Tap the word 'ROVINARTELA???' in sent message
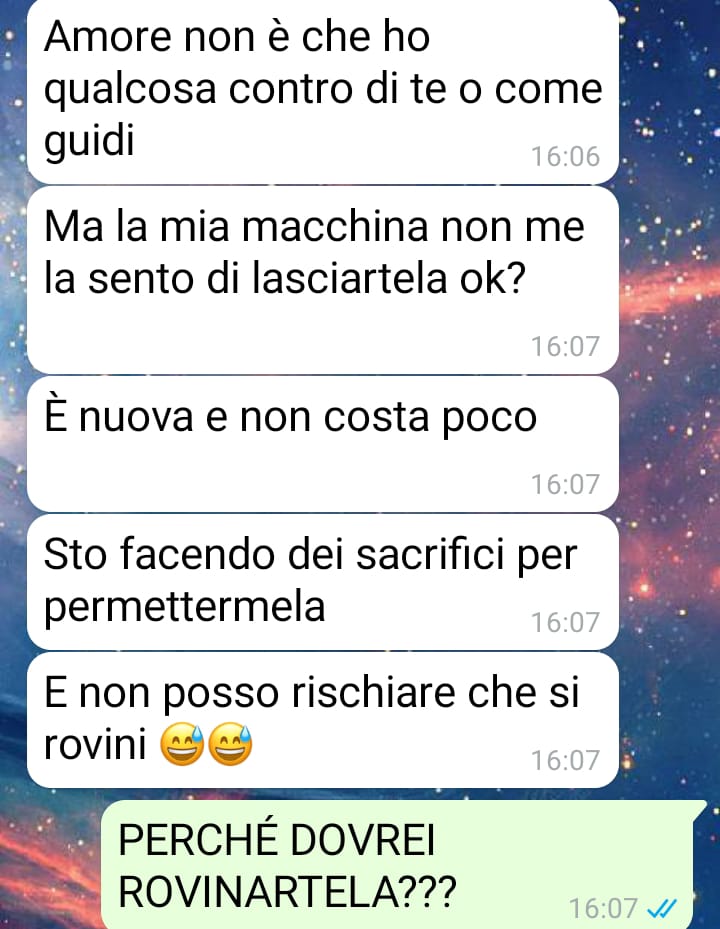The width and height of the screenshot is (720, 929). 287,890
